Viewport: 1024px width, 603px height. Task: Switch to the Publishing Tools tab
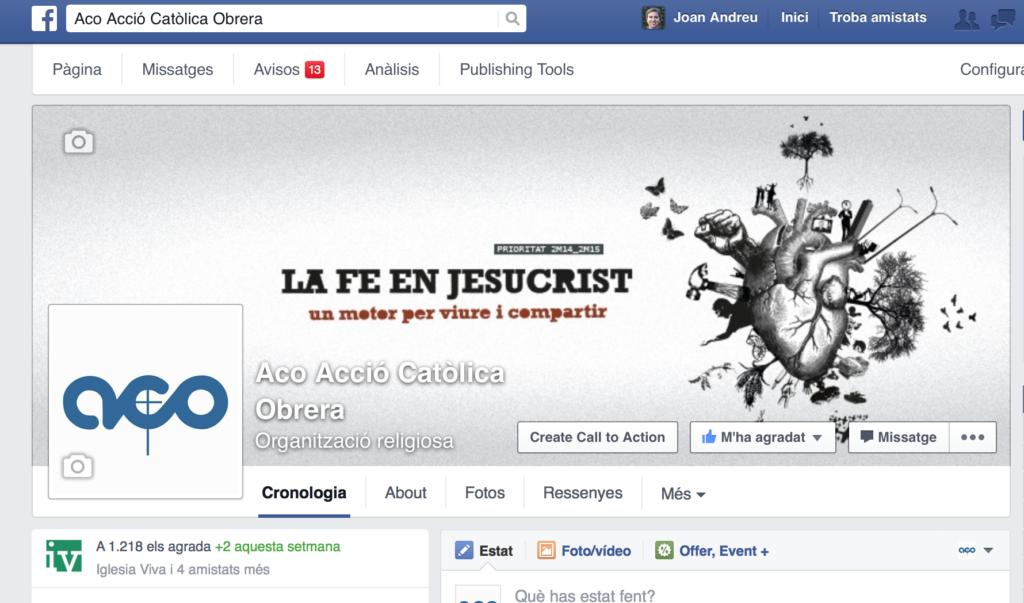click(516, 70)
